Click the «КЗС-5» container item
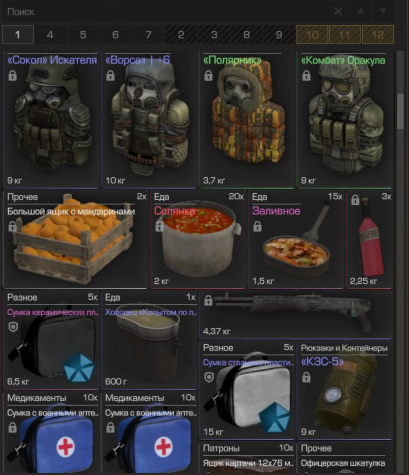 (x=344, y=390)
